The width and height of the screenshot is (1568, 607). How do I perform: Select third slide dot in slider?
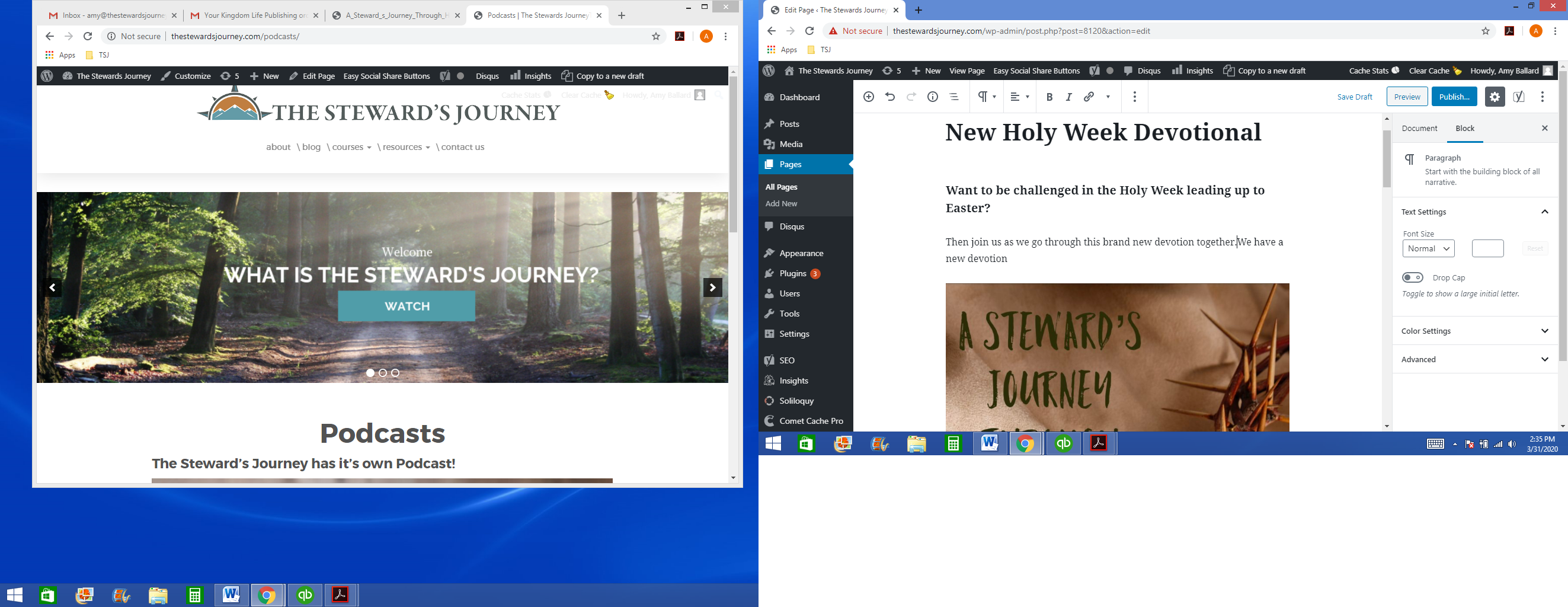(x=396, y=373)
